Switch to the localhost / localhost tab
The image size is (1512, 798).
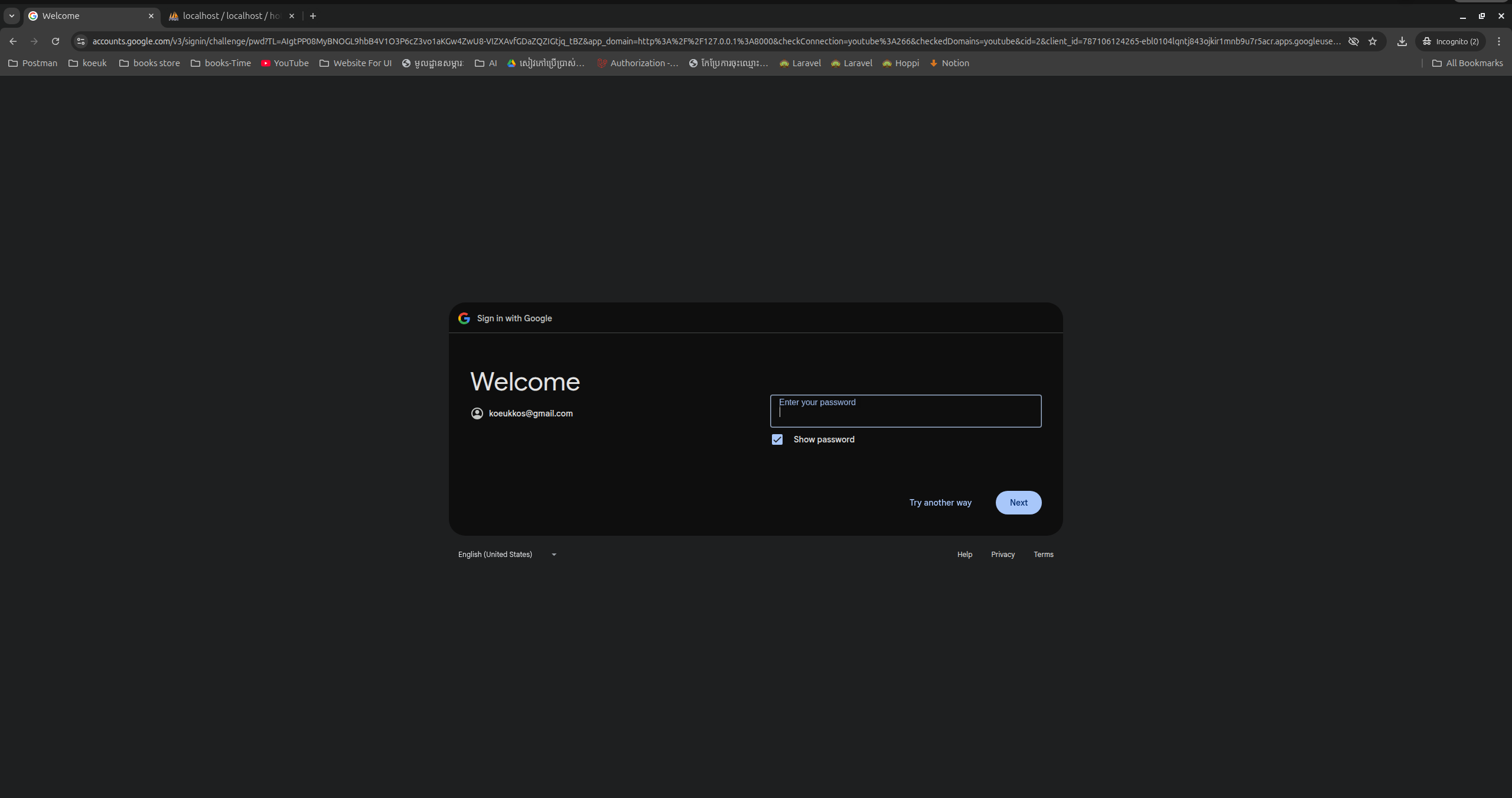point(232,16)
